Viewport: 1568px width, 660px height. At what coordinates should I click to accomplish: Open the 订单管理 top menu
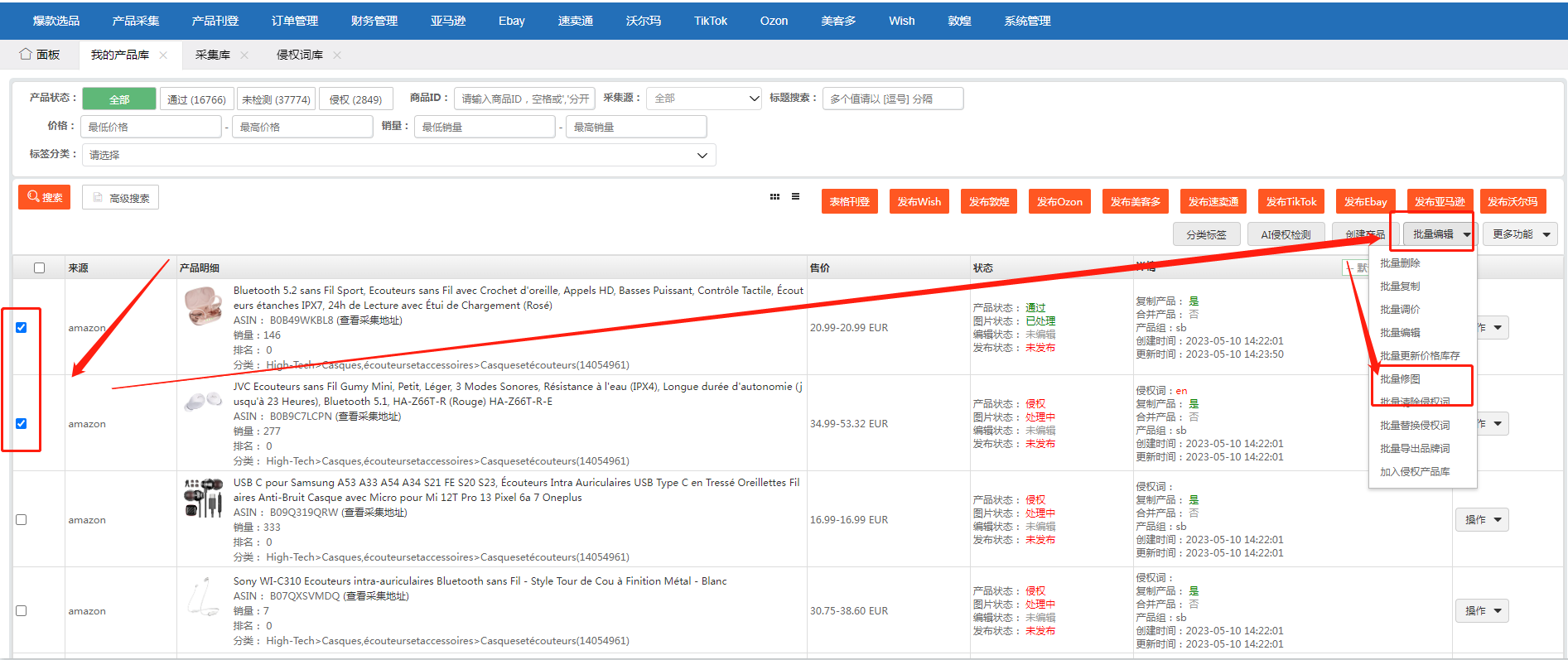(x=295, y=21)
